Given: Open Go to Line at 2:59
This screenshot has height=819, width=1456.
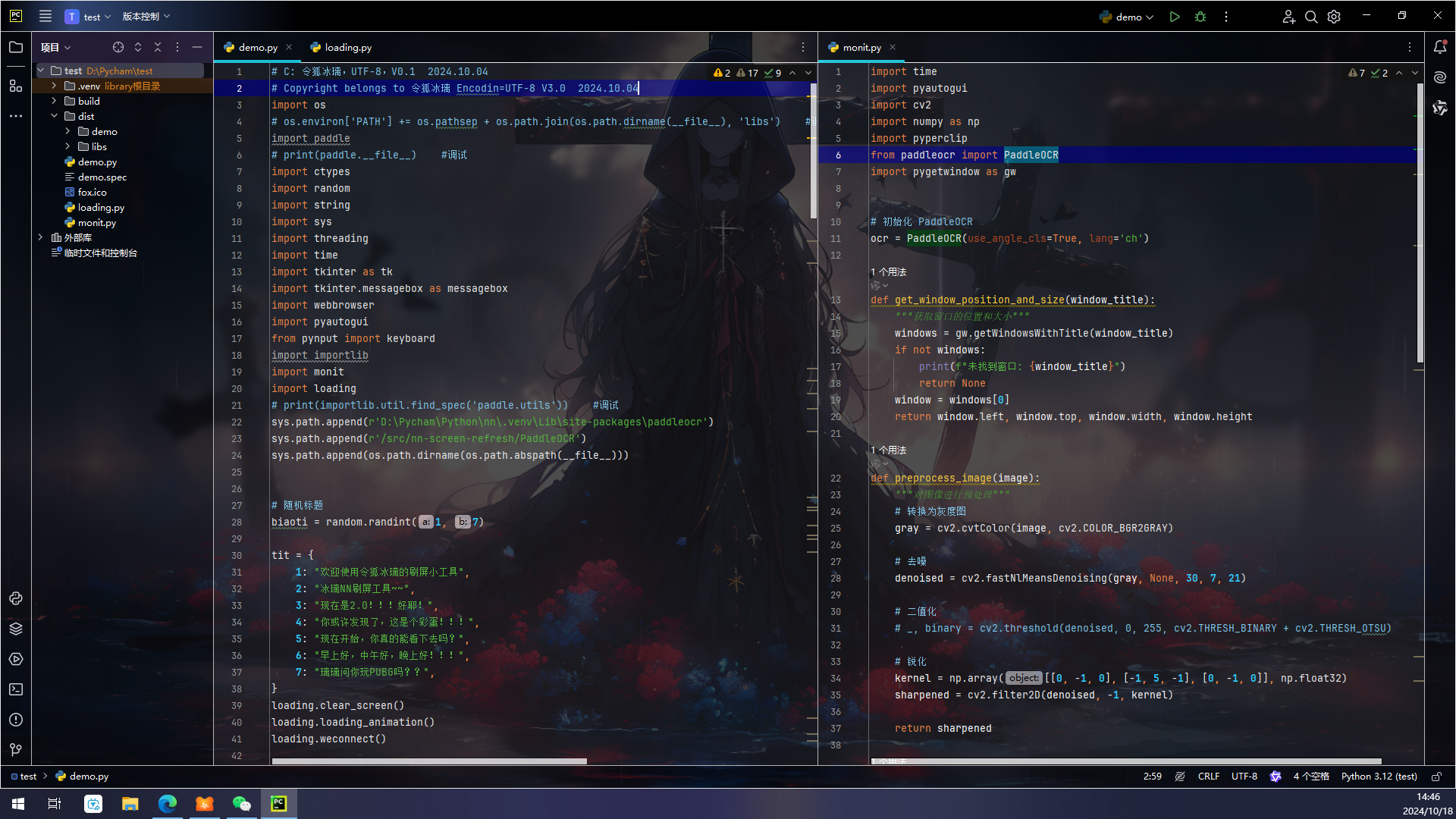Looking at the screenshot, I should coord(1152,777).
